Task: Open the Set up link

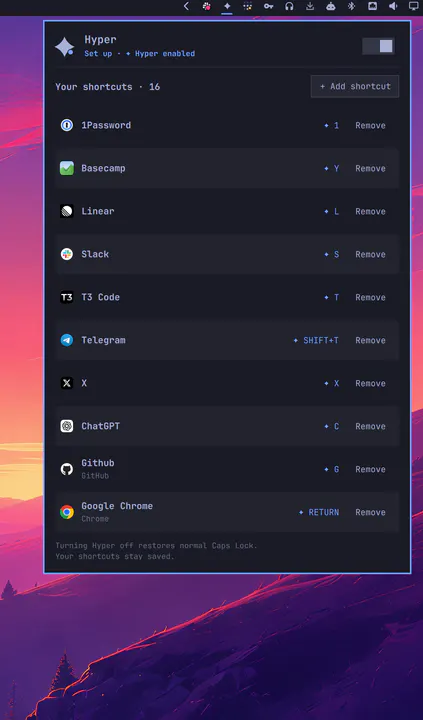Action: click(x=98, y=54)
